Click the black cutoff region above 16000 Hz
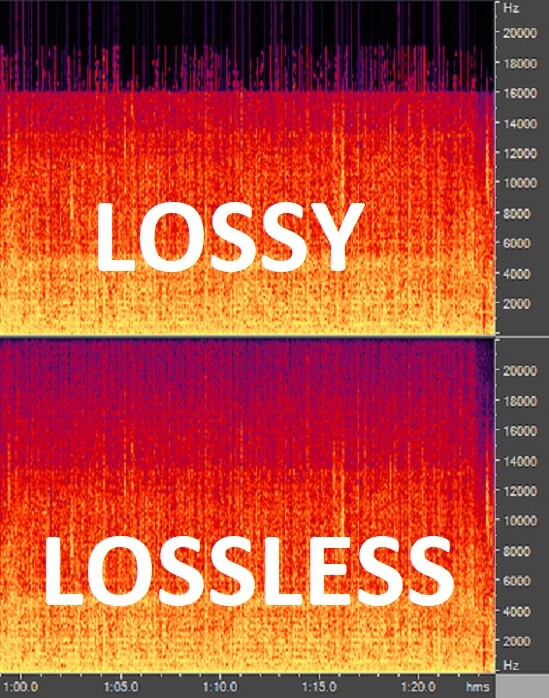The width and height of the screenshot is (549, 698). coord(247,45)
